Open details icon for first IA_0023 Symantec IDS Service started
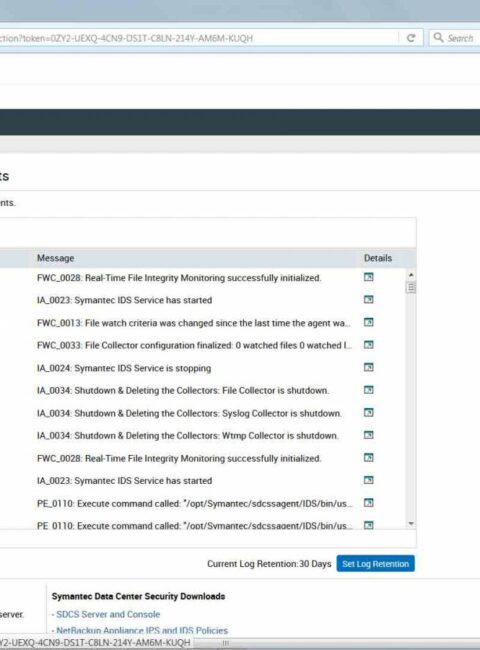Image resolution: width=480 pixels, height=650 pixels. click(368, 299)
